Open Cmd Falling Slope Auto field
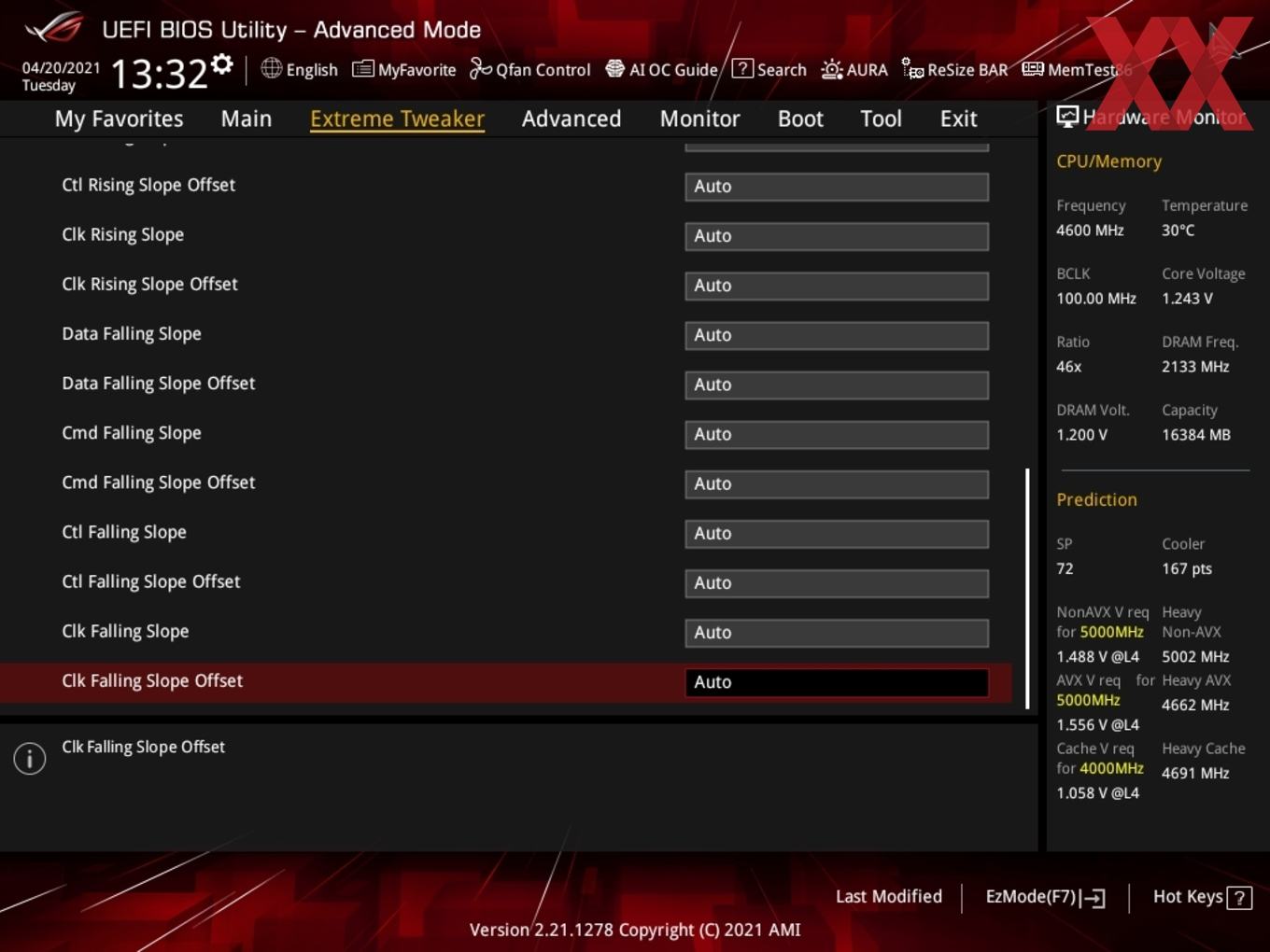Screen dimensions: 1270x952 tap(837, 434)
